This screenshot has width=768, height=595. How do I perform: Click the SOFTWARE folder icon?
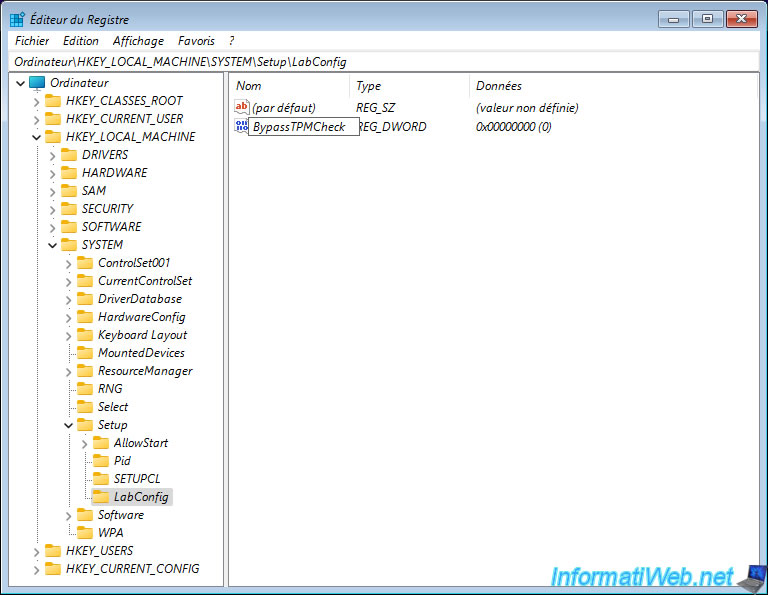69,227
